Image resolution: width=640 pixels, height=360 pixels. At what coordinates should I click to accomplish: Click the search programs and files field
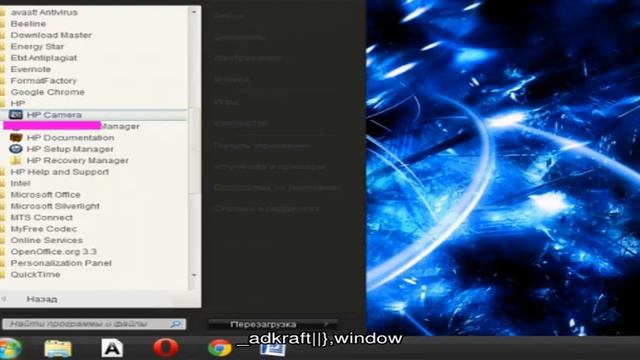point(94,324)
